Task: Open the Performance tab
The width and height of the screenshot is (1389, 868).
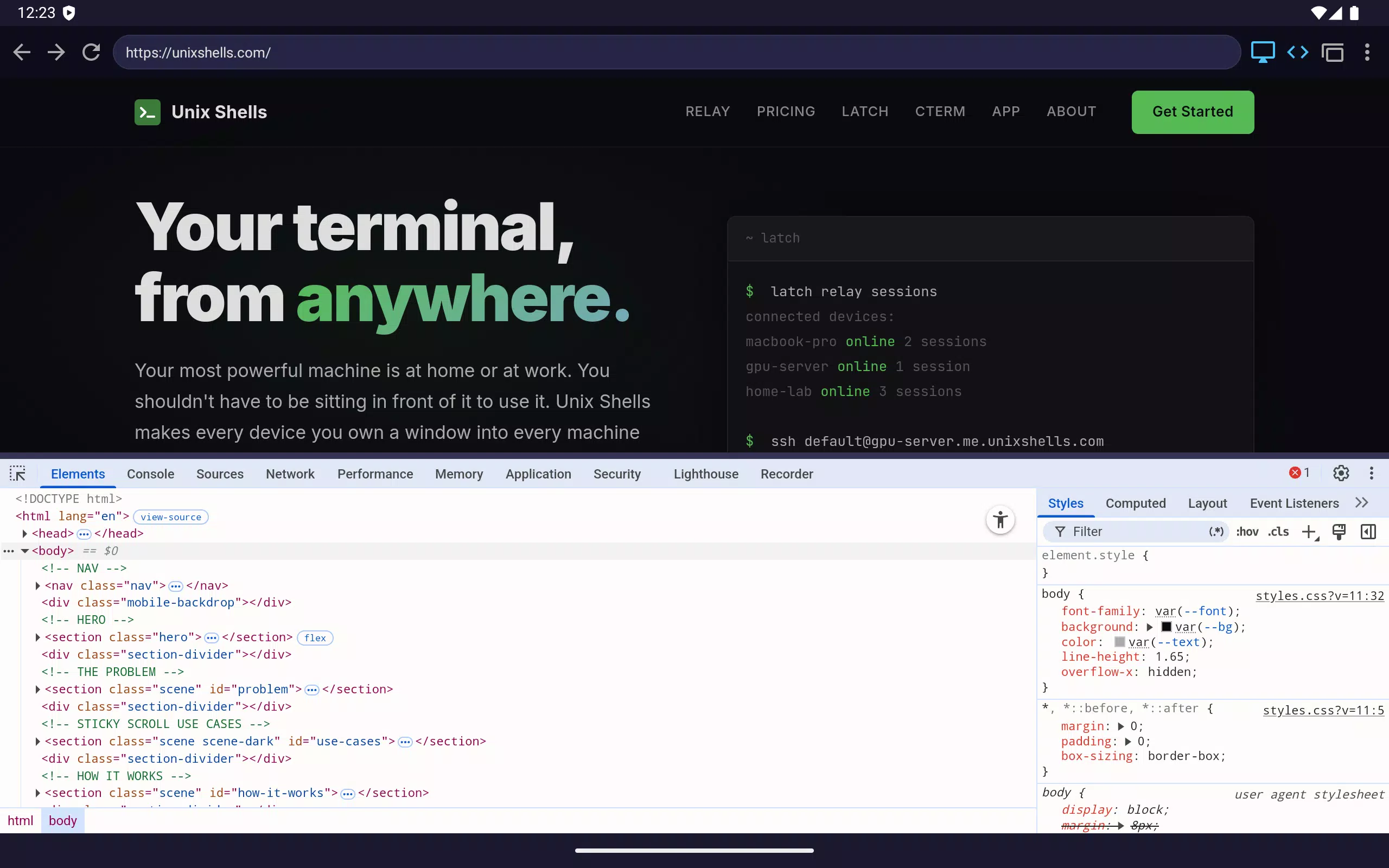Action: tap(375, 474)
